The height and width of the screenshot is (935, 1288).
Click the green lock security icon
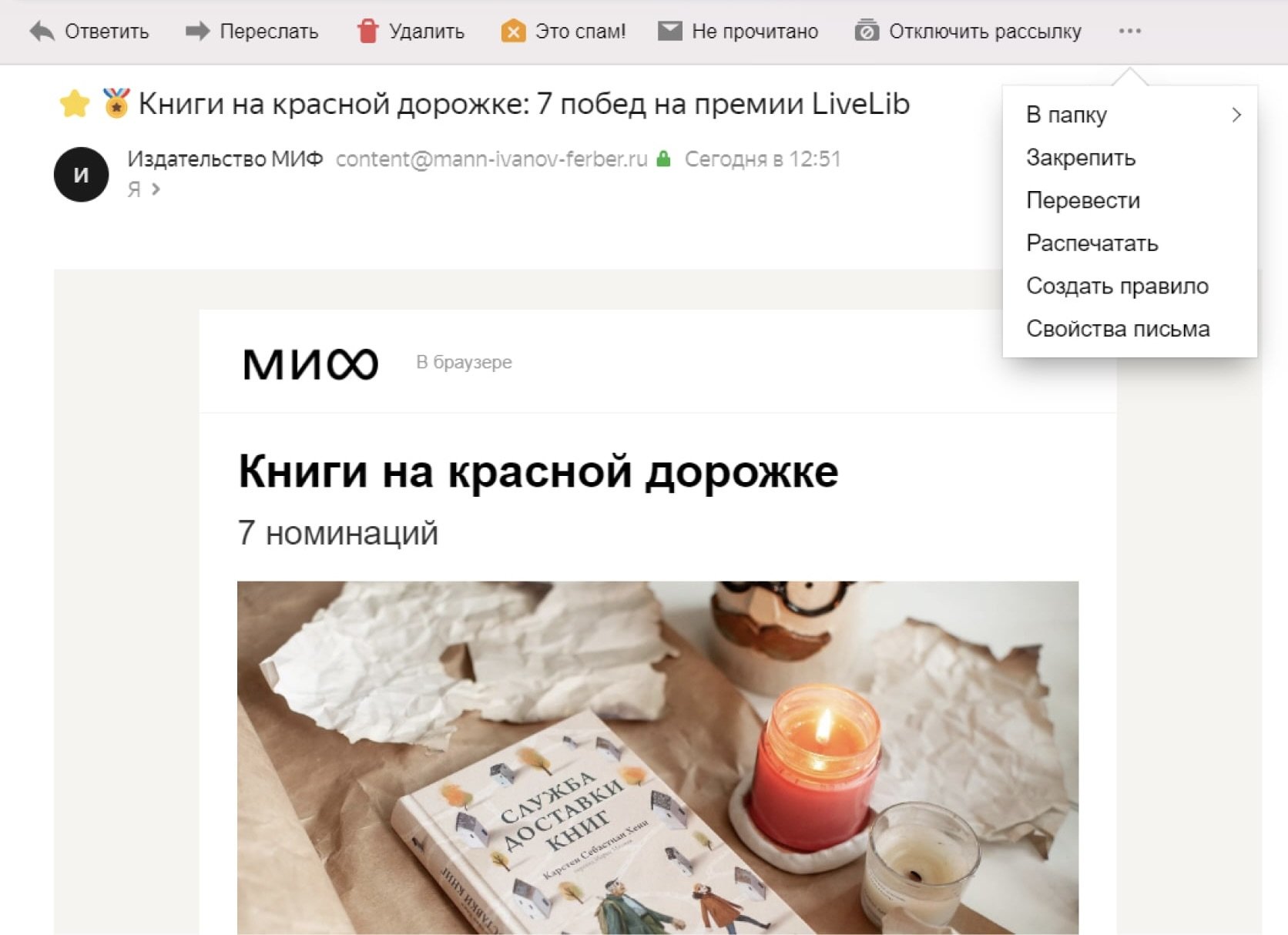tap(663, 159)
